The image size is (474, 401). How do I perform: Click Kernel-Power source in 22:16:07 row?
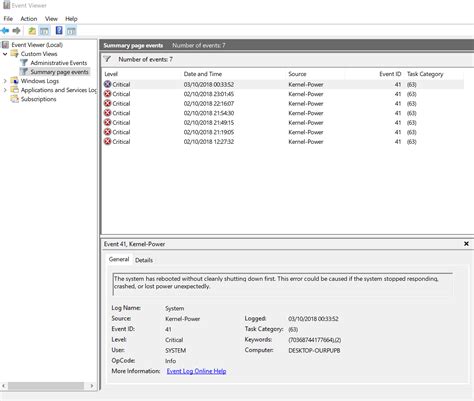[x=306, y=103]
